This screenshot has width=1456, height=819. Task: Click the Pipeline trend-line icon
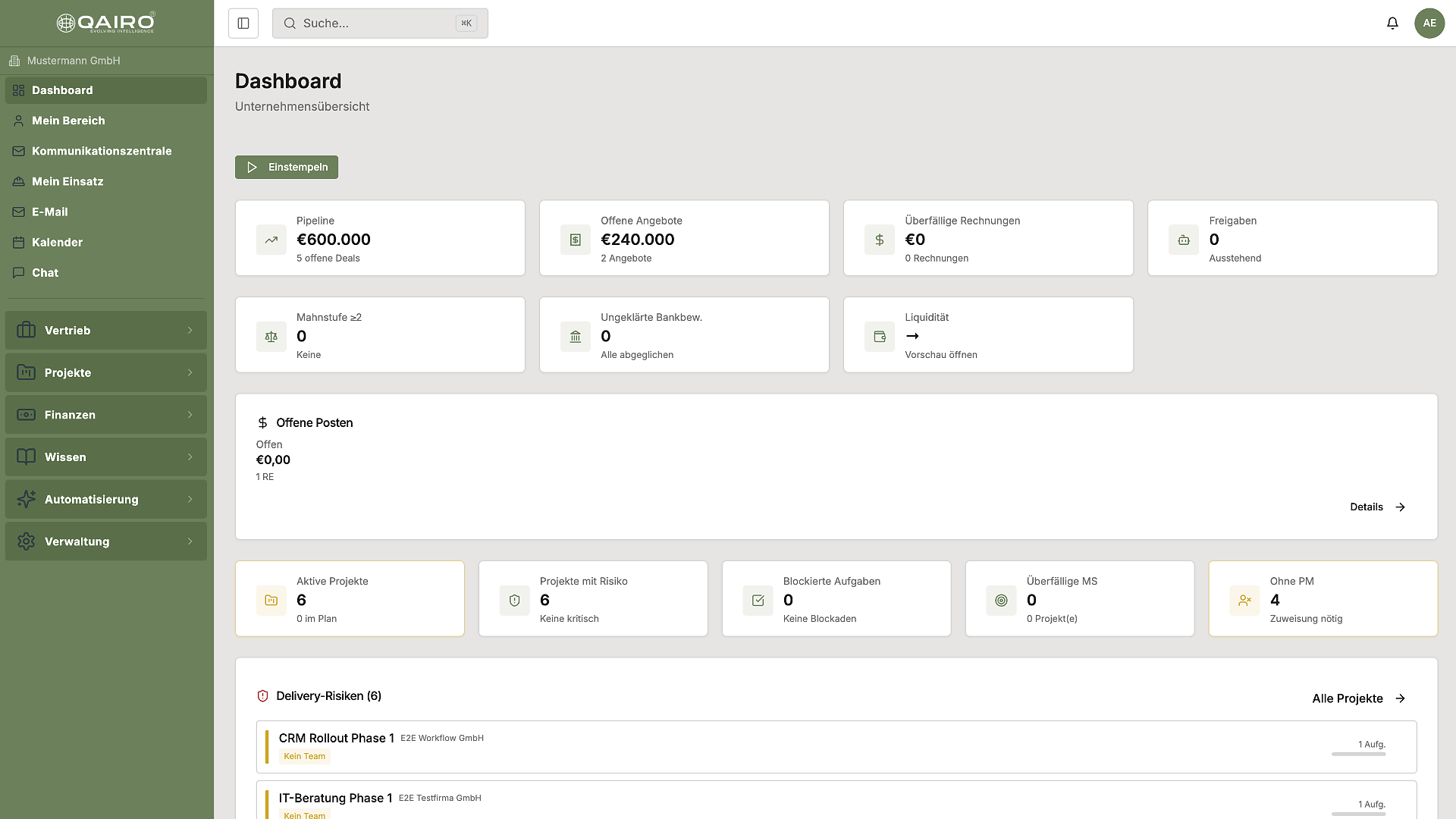pyautogui.click(x=271, y=240)
